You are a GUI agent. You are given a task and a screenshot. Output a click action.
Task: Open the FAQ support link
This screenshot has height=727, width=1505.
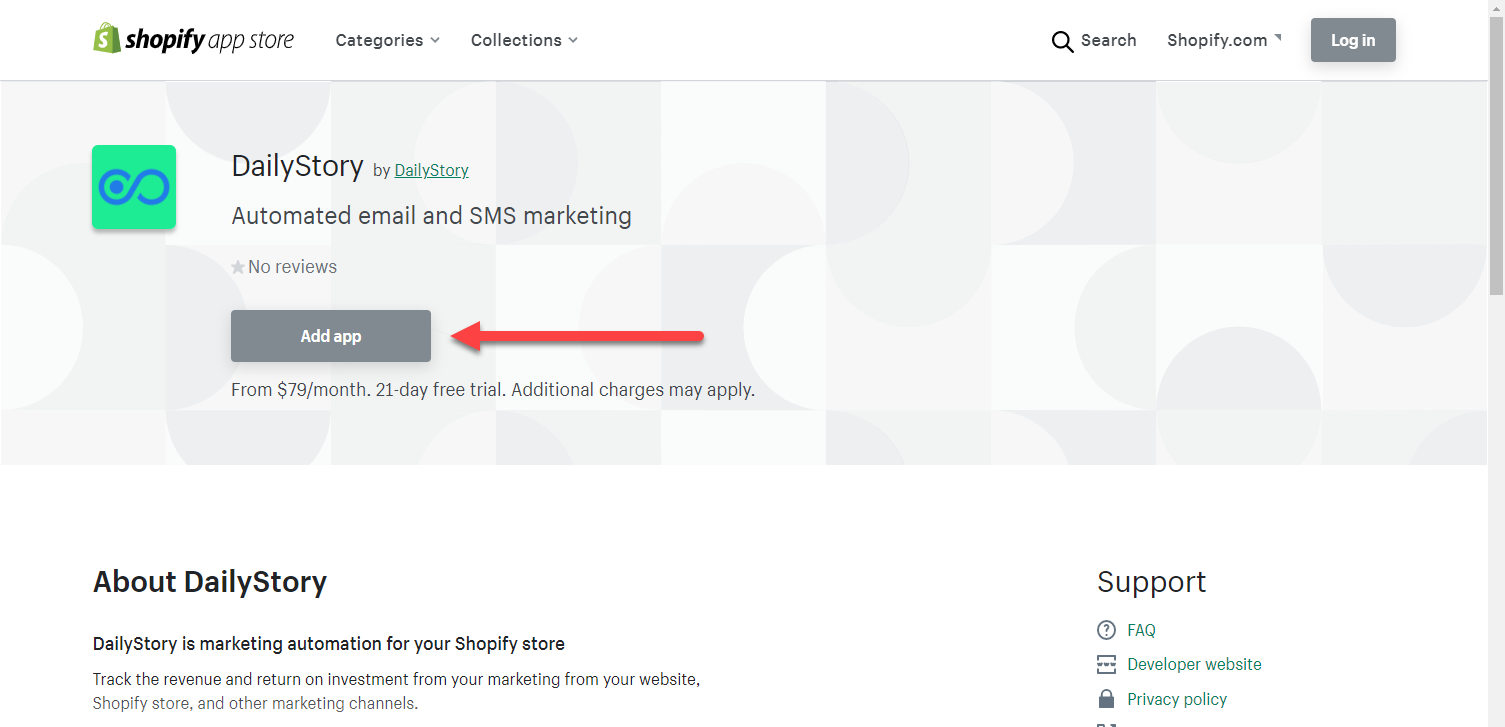1141,630
